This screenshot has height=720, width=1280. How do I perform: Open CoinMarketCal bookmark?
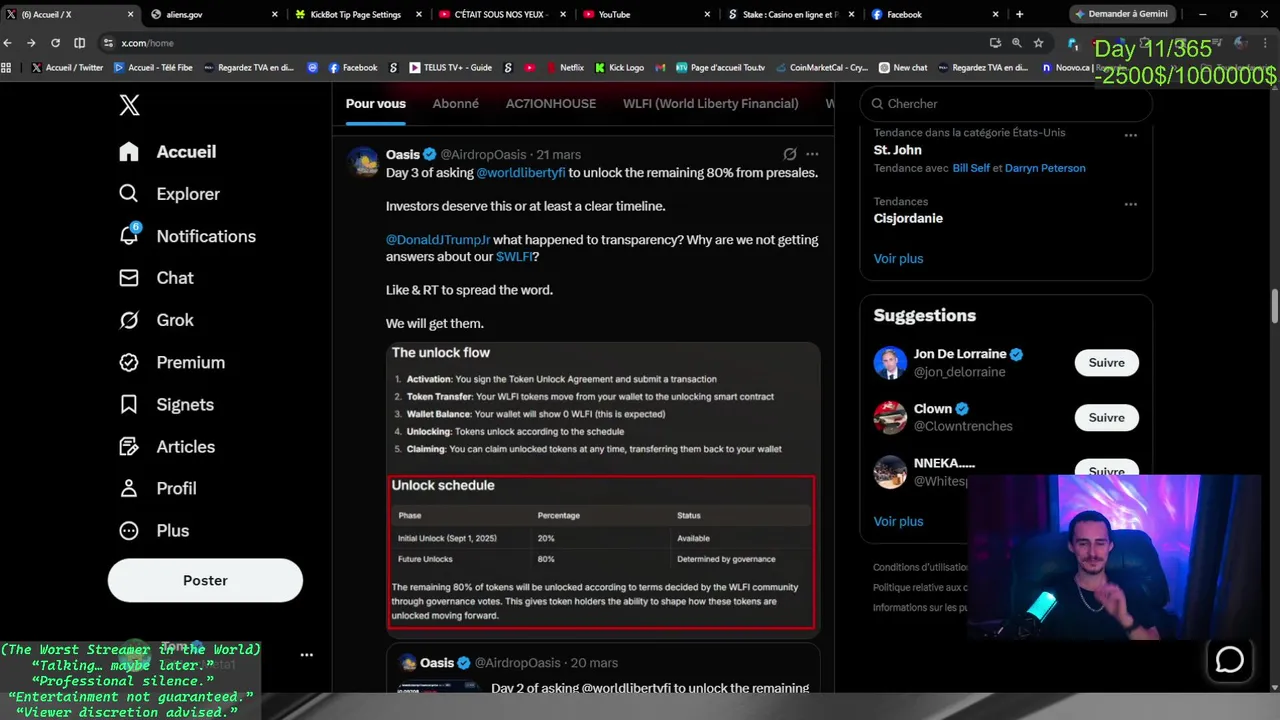(x=822, y=67)
